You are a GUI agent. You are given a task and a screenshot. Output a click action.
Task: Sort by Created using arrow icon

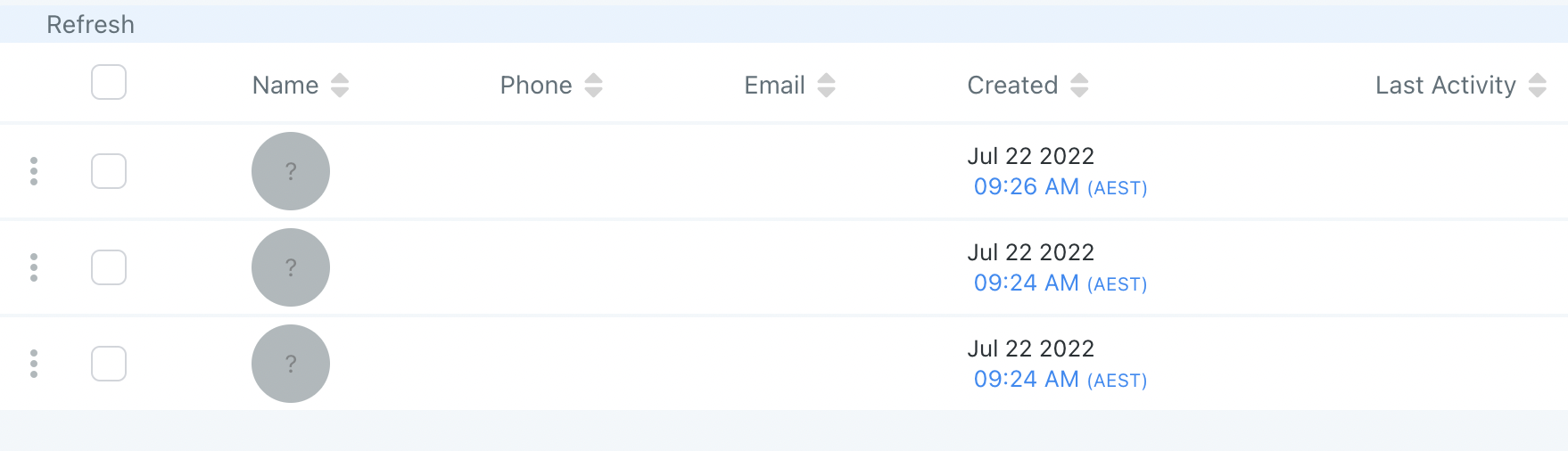(x=1080, y=86)
